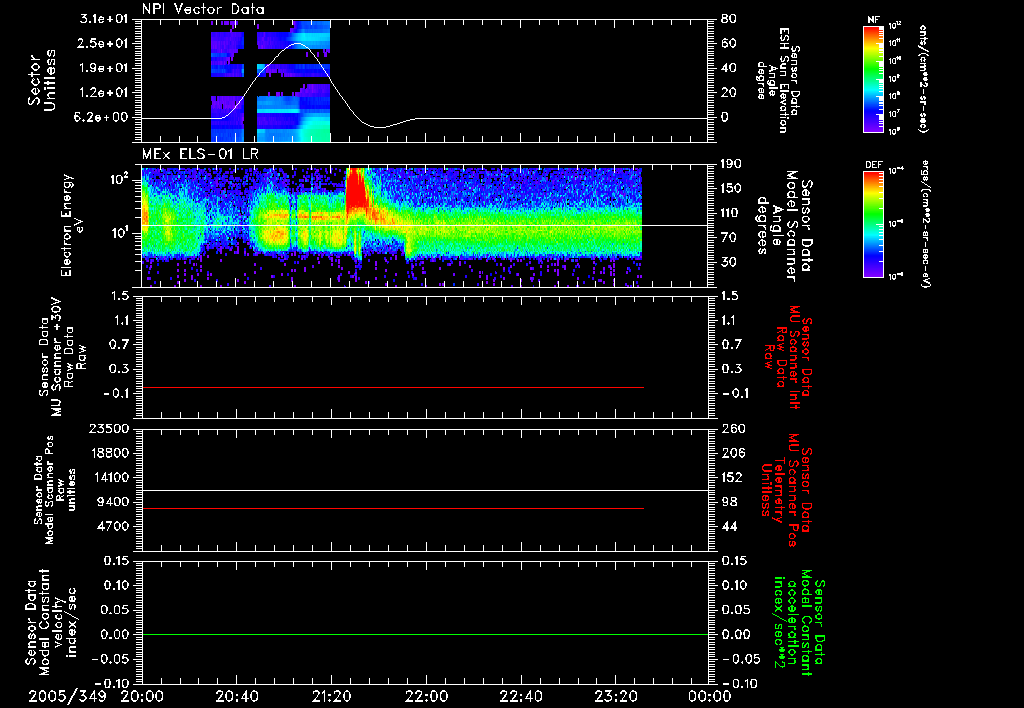Select the "MEx ELS-01 LR" panel title
Screen dimensions: 1024x708
(200, 155)
